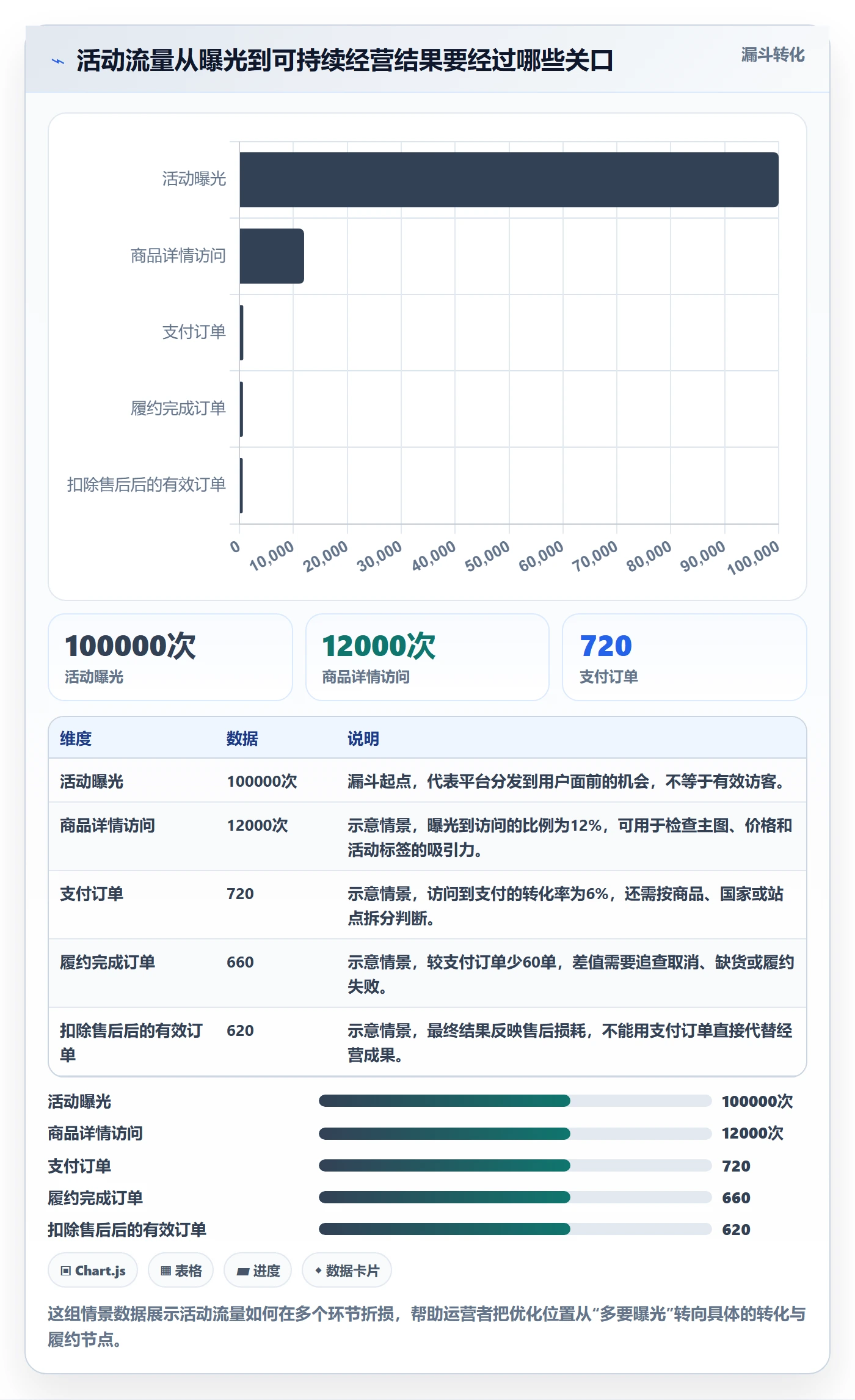The height and width of the screenshot is (1400, 855).
Task: Click the 支付订单 chart axis label
Action: (194, 332)
